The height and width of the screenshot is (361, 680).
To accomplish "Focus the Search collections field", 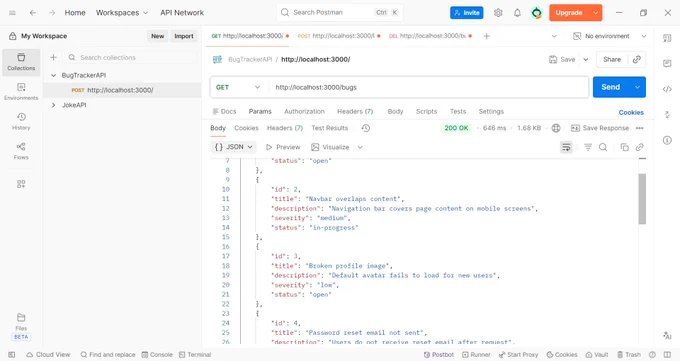I will tap(131, 57).
